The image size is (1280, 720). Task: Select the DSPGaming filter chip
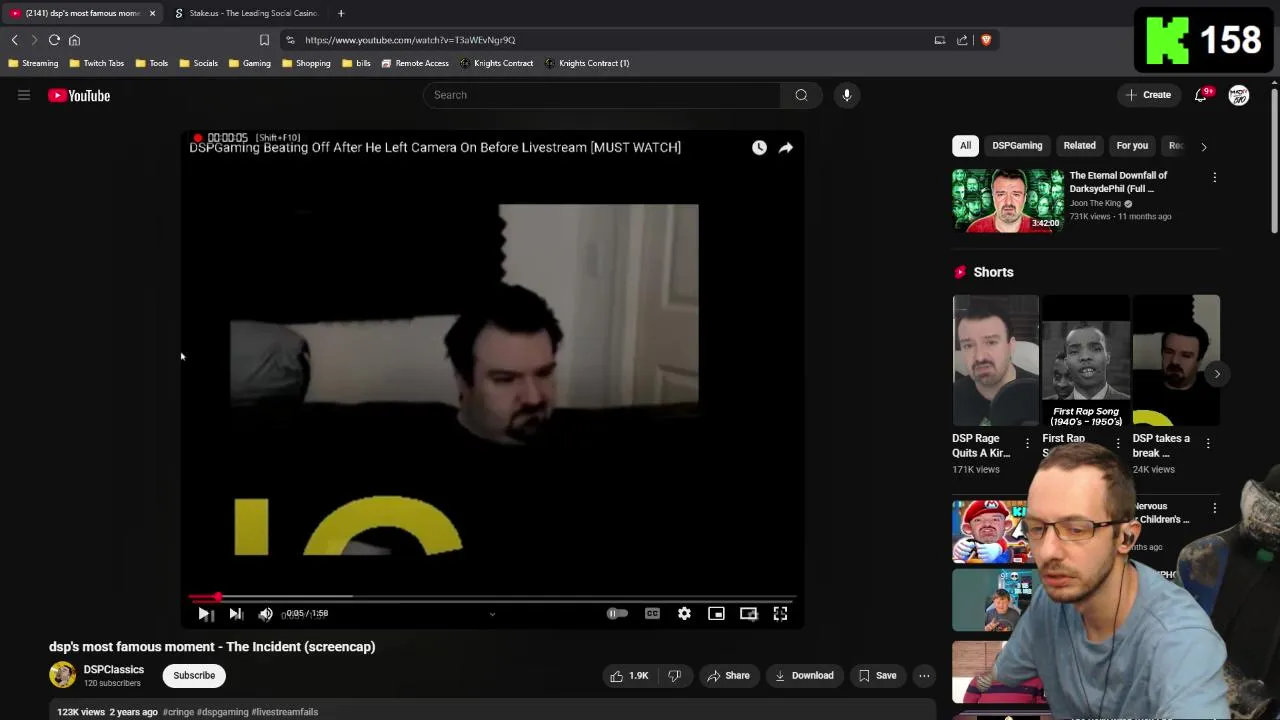coord(1017,146)
